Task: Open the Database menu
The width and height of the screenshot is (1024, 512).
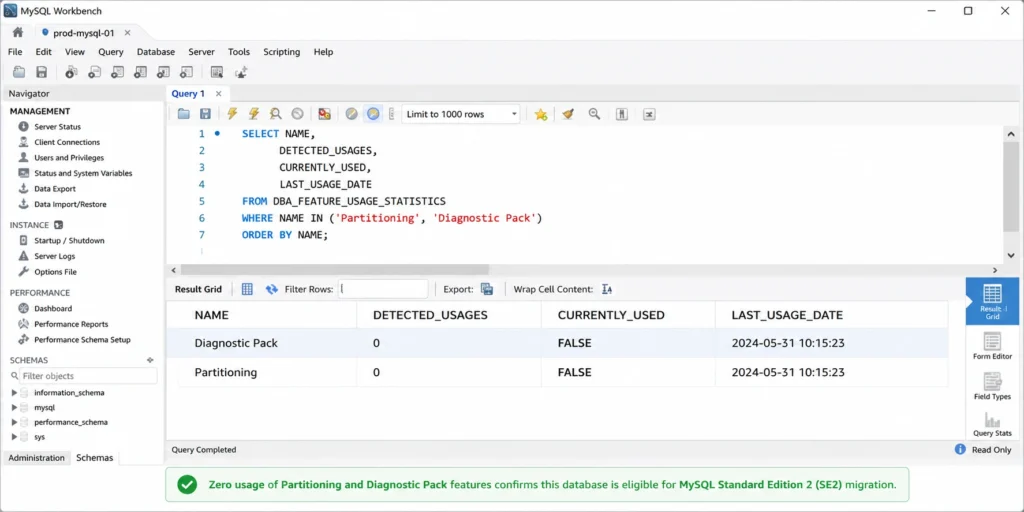Action: pos(155,52)
